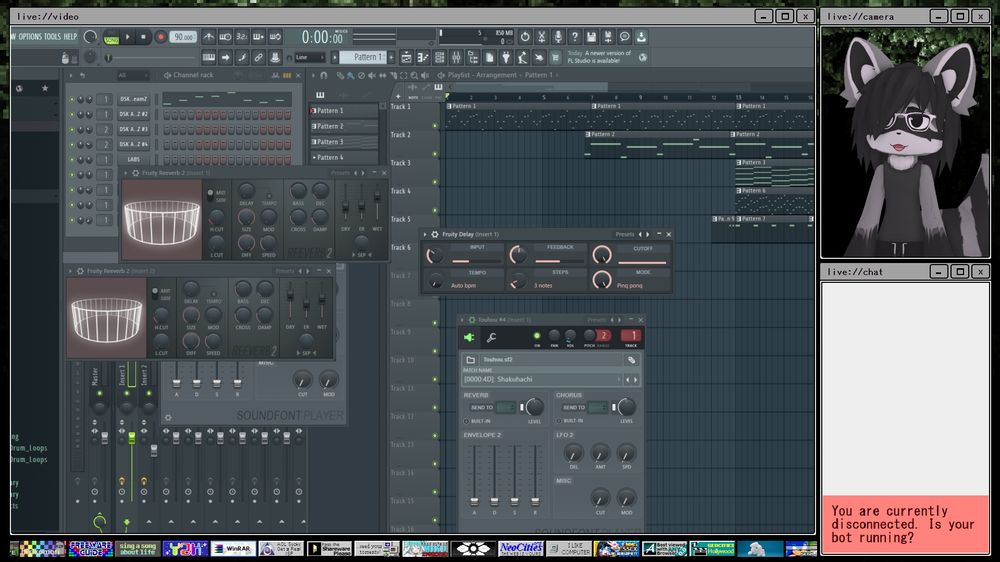Click the scissors cut icon in the top toolbar

pos(541,37)
